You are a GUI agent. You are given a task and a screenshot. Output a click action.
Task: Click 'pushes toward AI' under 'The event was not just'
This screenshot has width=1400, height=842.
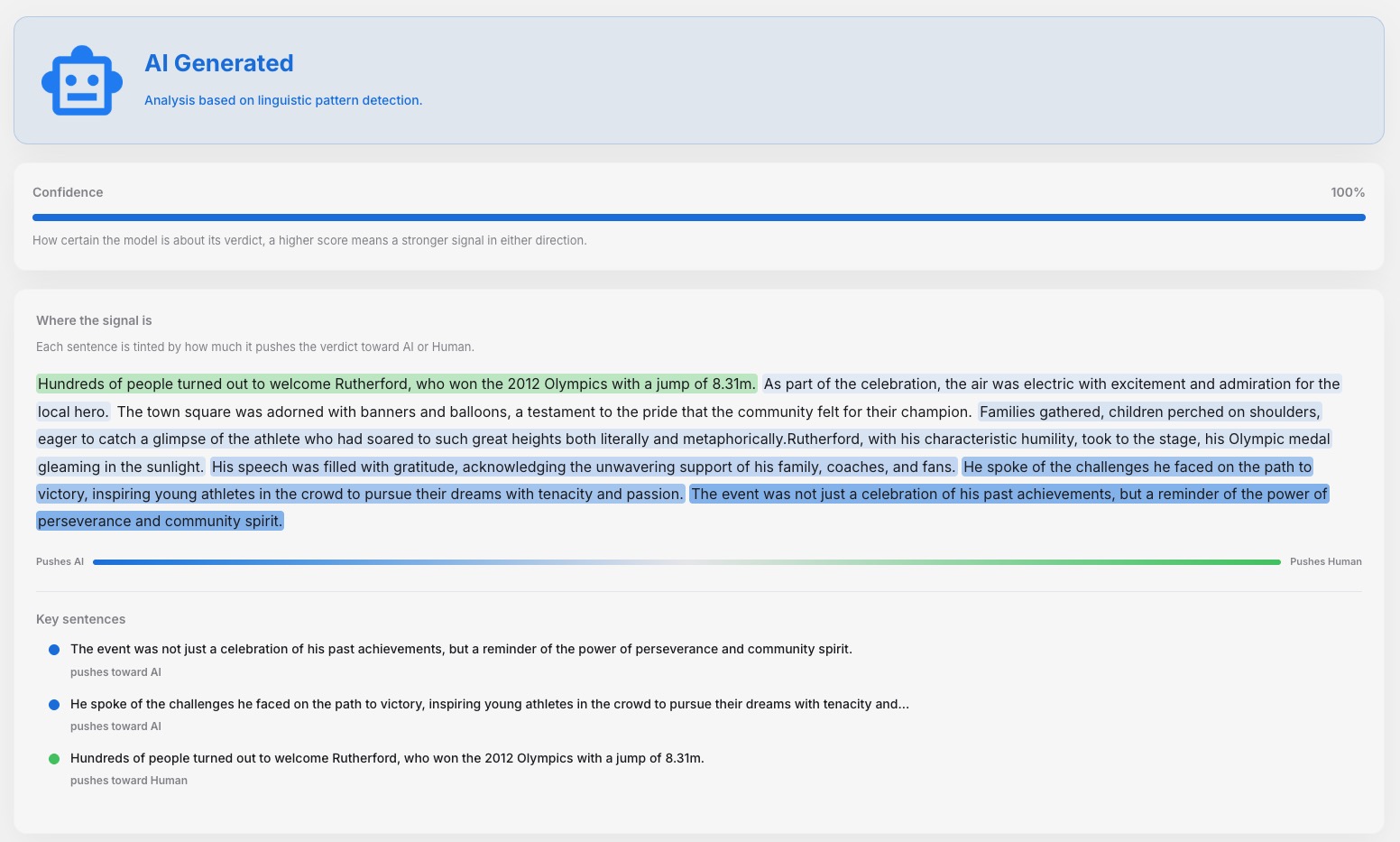(x=115, y=672)
